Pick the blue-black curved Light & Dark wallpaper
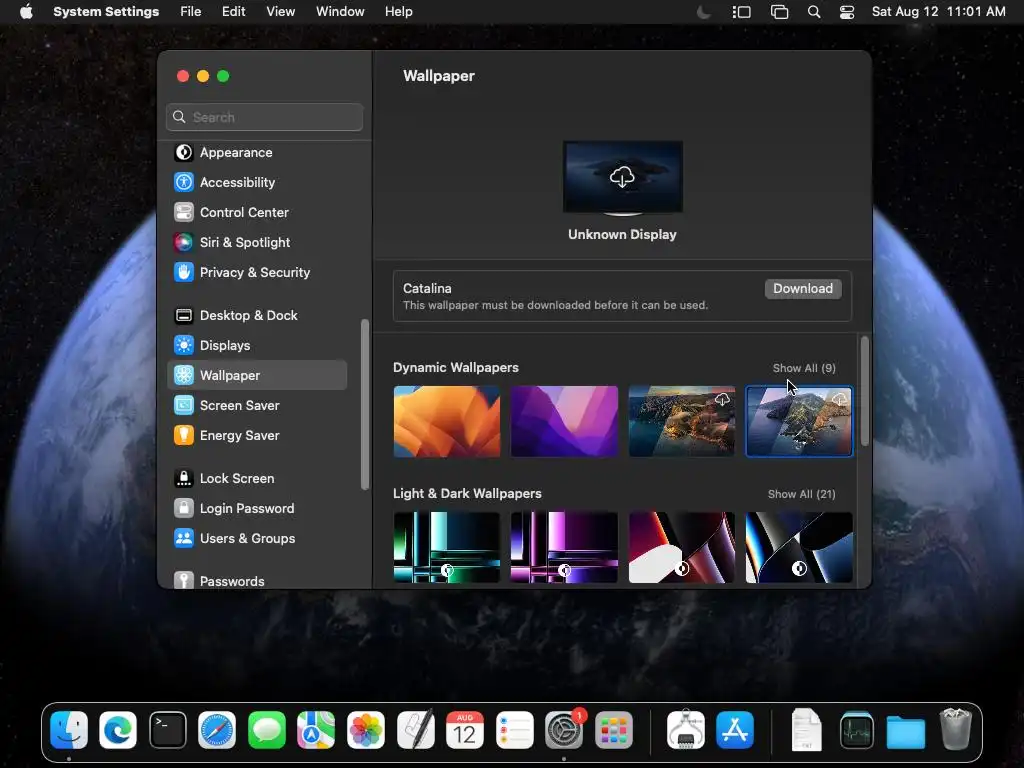This screenshot has width=1024, height=768. click(x=799, y=547)
